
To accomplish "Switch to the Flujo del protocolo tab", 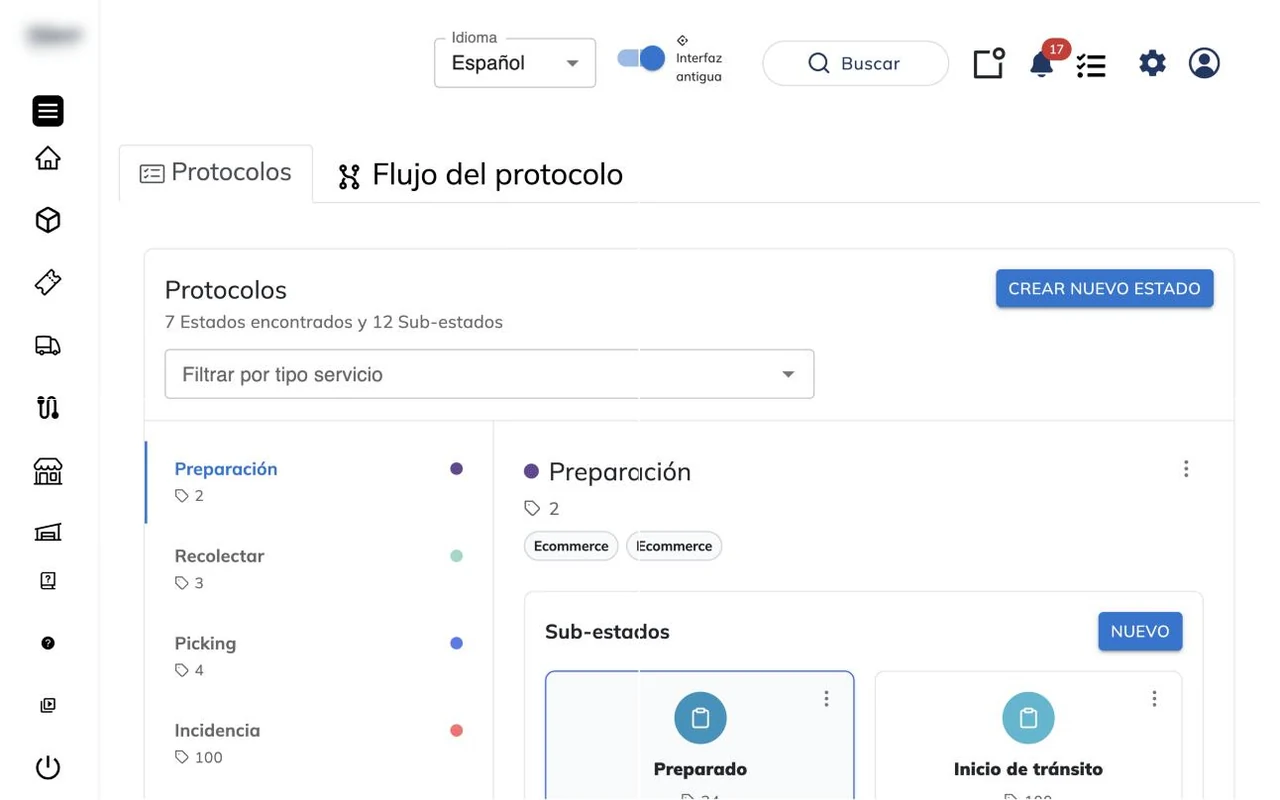I will pyautogui.click(x=480, y=175).
